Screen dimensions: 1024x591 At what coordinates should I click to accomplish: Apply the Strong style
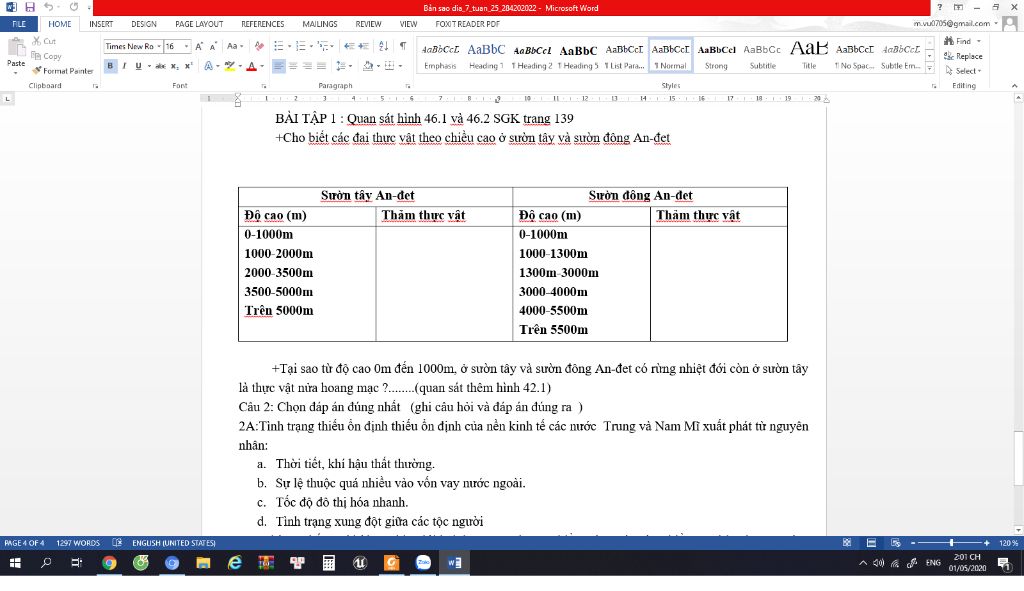[716, 56]
